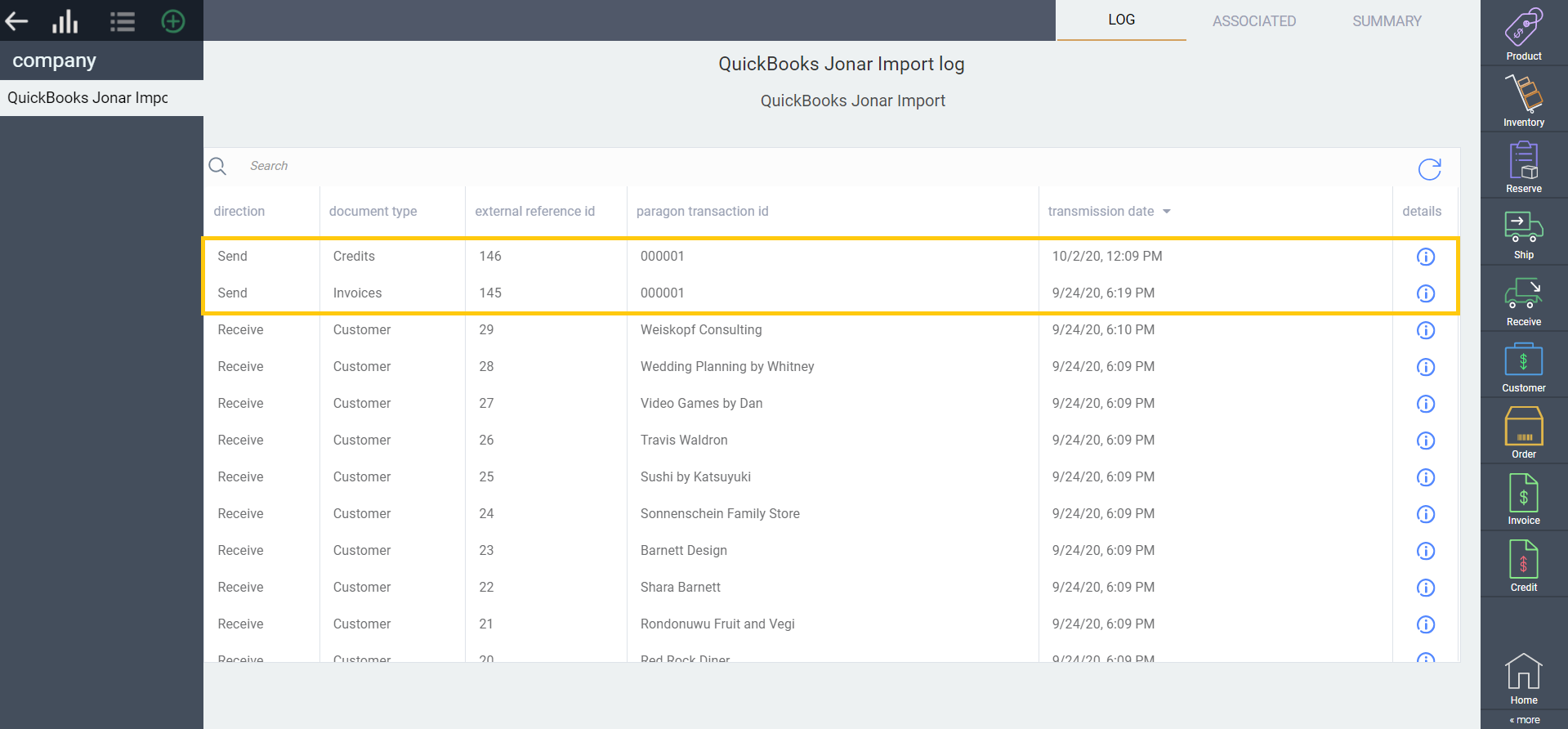Click the company heading in sidebar
The height and width of the screenshot is (729, 1568).
(54, 60)
